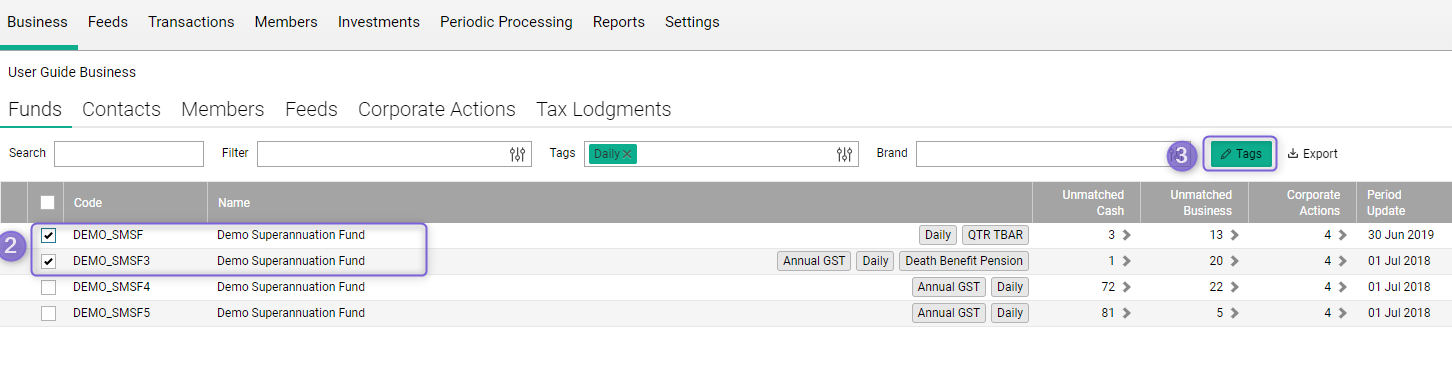This screenshot has width=1452, height=392.
Task: Check the DEMO_SMSF5 row checkbox
Action: coord(48,313)
